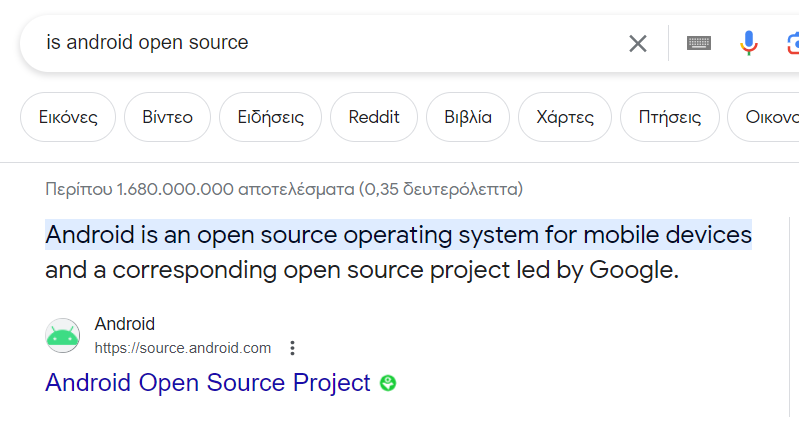Viewport: 799px width, 440px height.
Task: Select the partially visible Οικονο chip
Action: pyautogui.click(x=764, y=117)
